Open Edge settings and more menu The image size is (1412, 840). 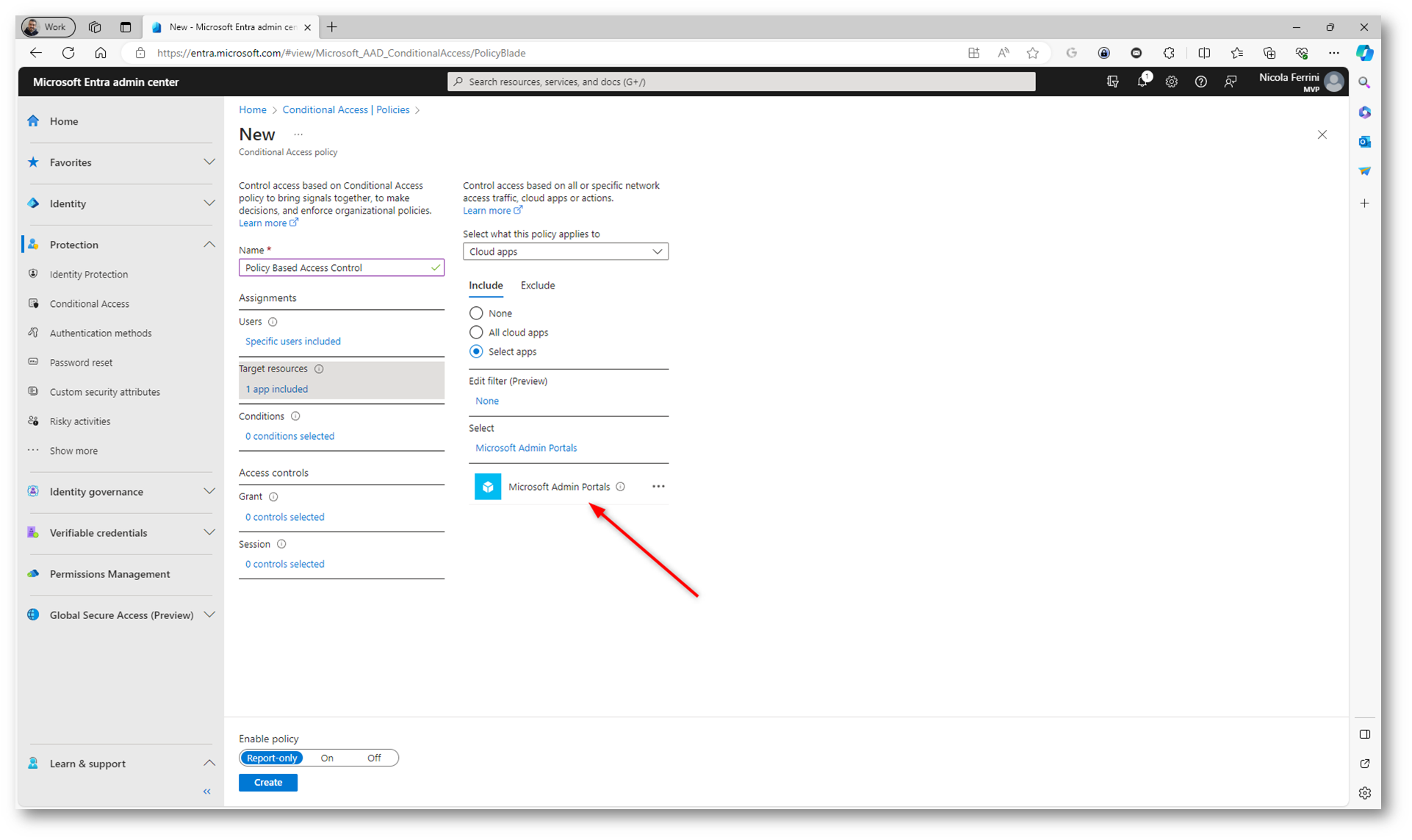pos(1333,53)
